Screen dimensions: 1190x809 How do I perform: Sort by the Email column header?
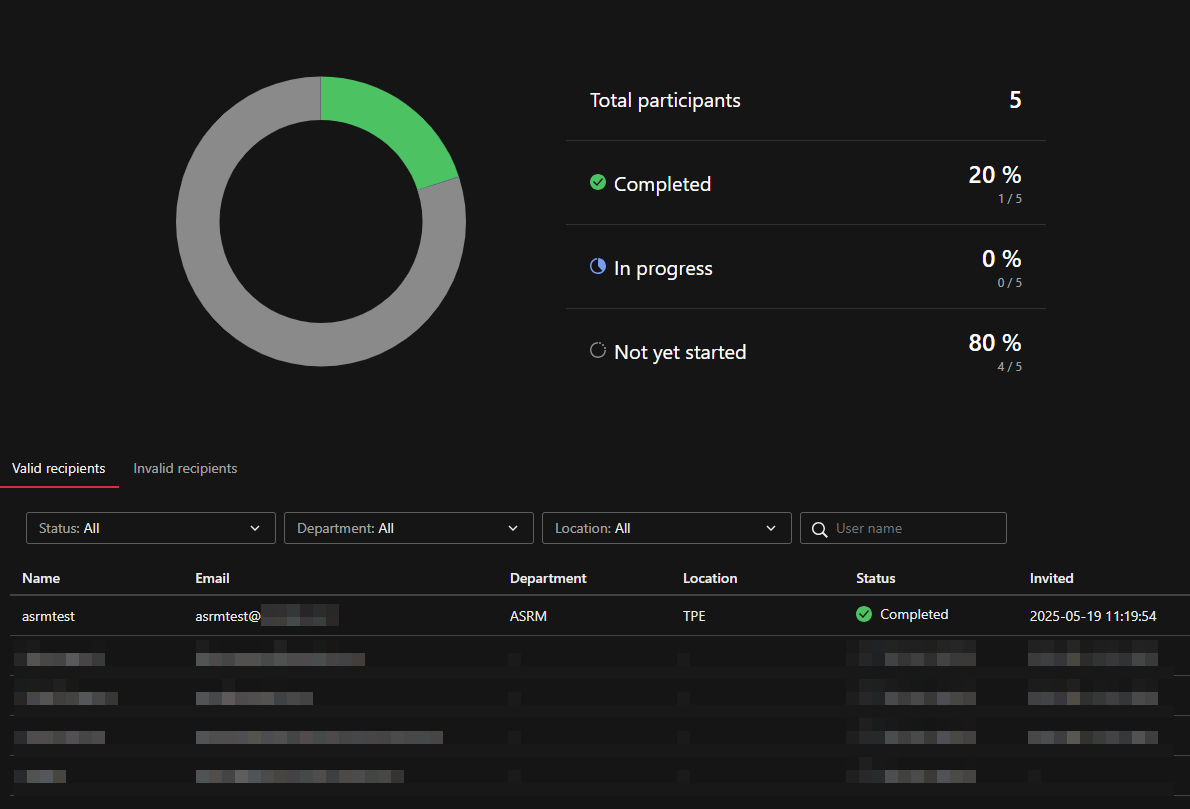click(x=212, y=578)
